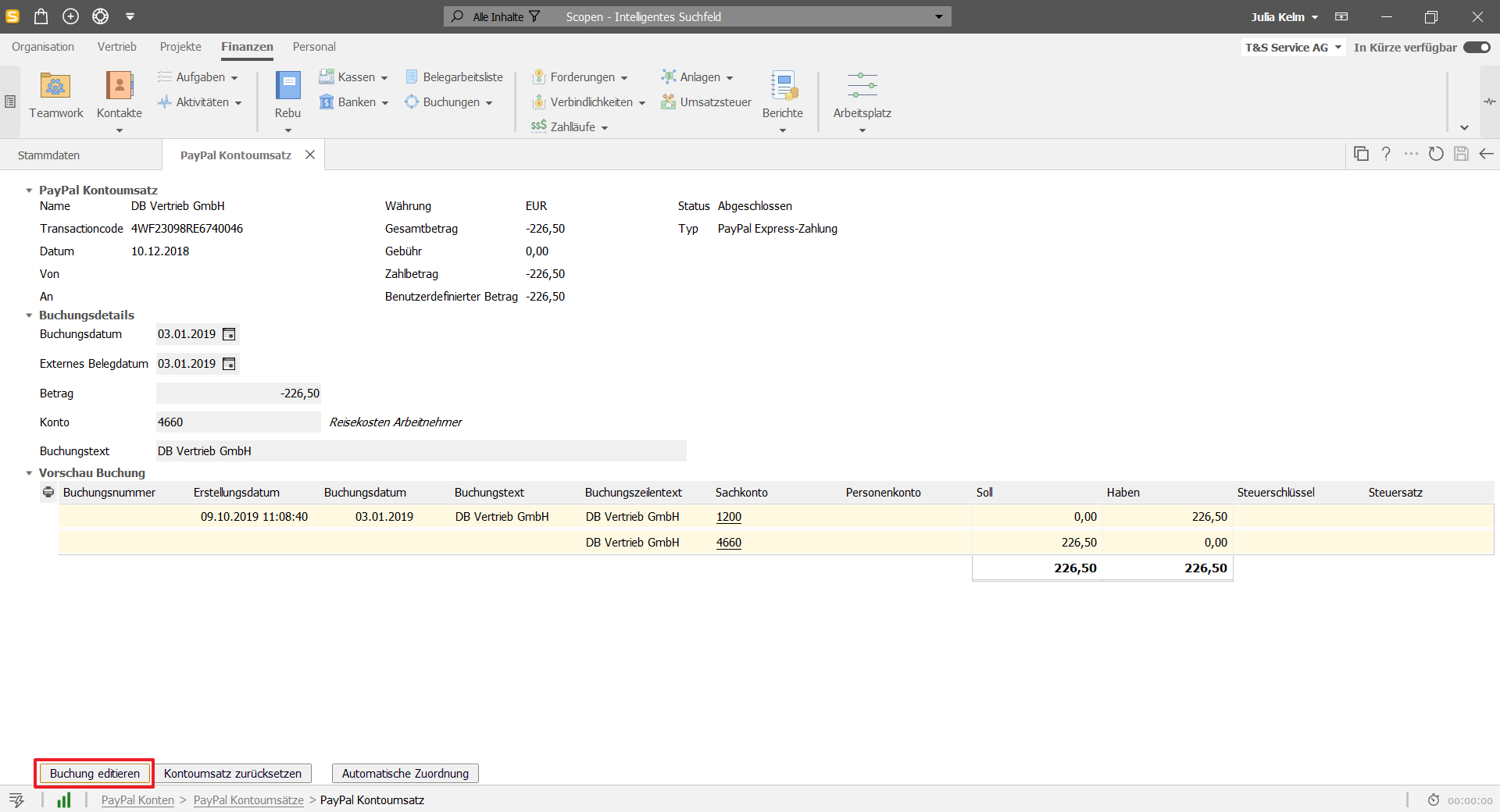Switch to the Projekte ribbon tab
1500x812 pixels.
point(180,47)
